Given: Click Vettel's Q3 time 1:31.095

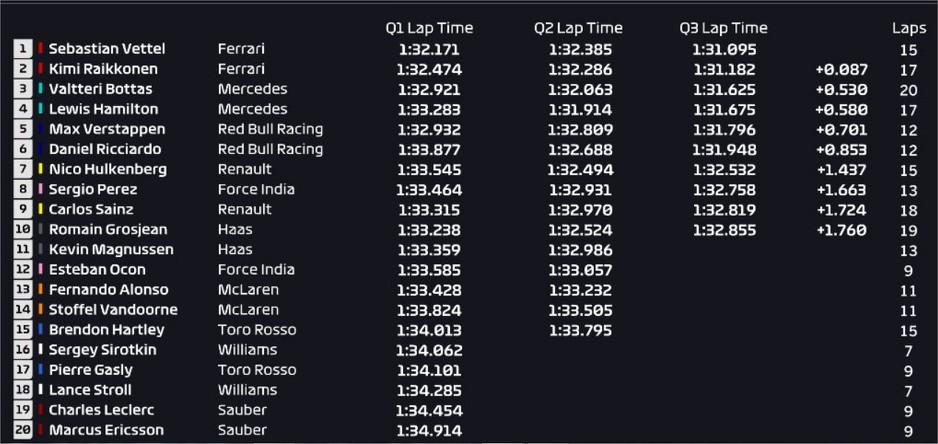Looking at the screenshot, I should [724, 49].
